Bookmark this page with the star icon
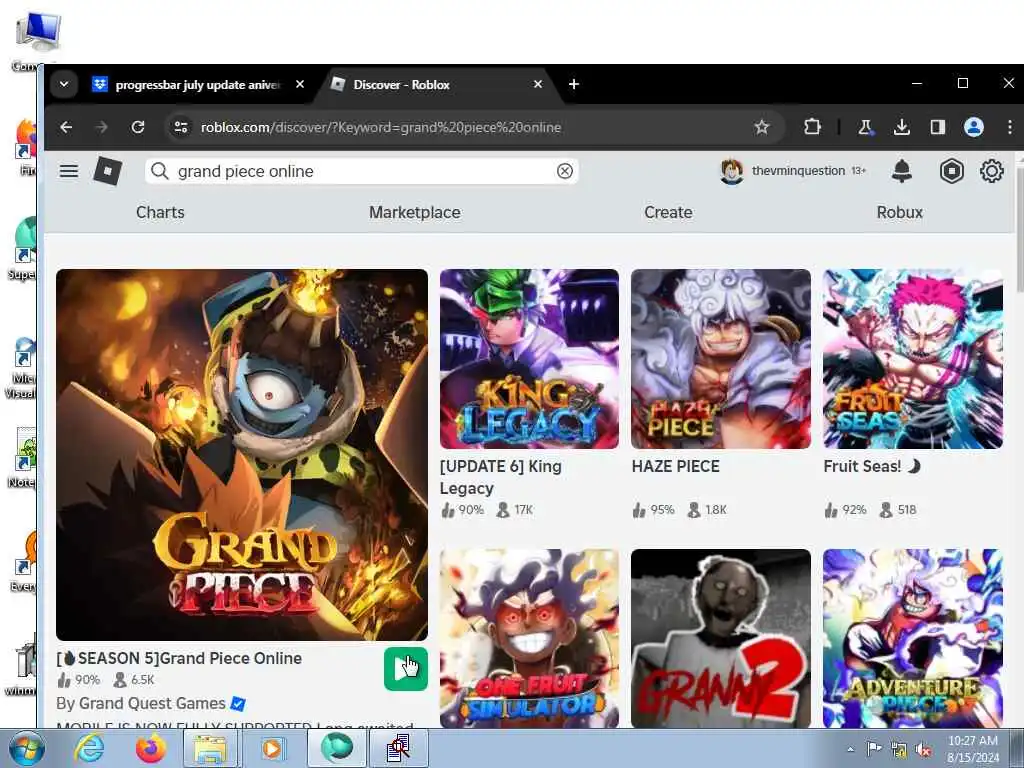The image size is (1024, 768). coord(761,127)
